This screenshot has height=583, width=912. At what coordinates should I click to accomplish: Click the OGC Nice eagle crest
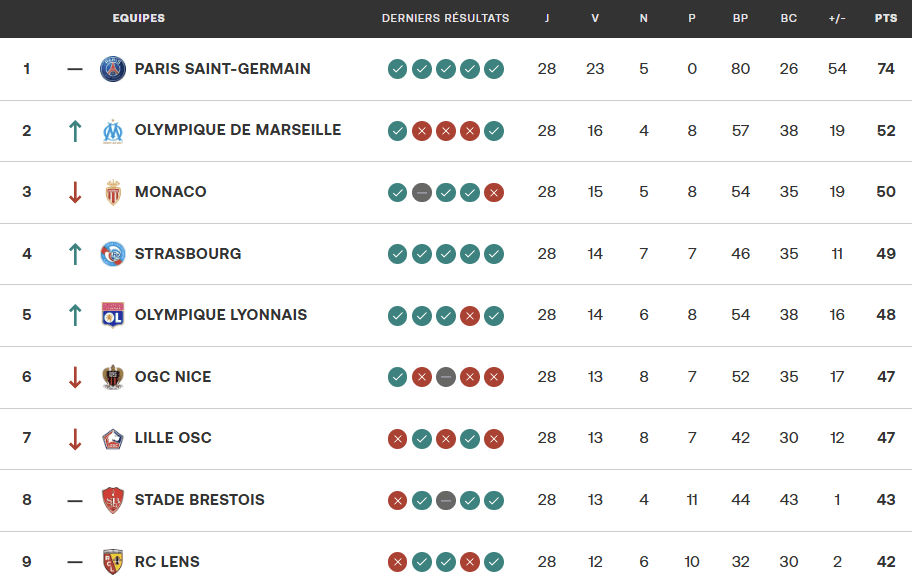pyautogui.click(x=113, y=377)
